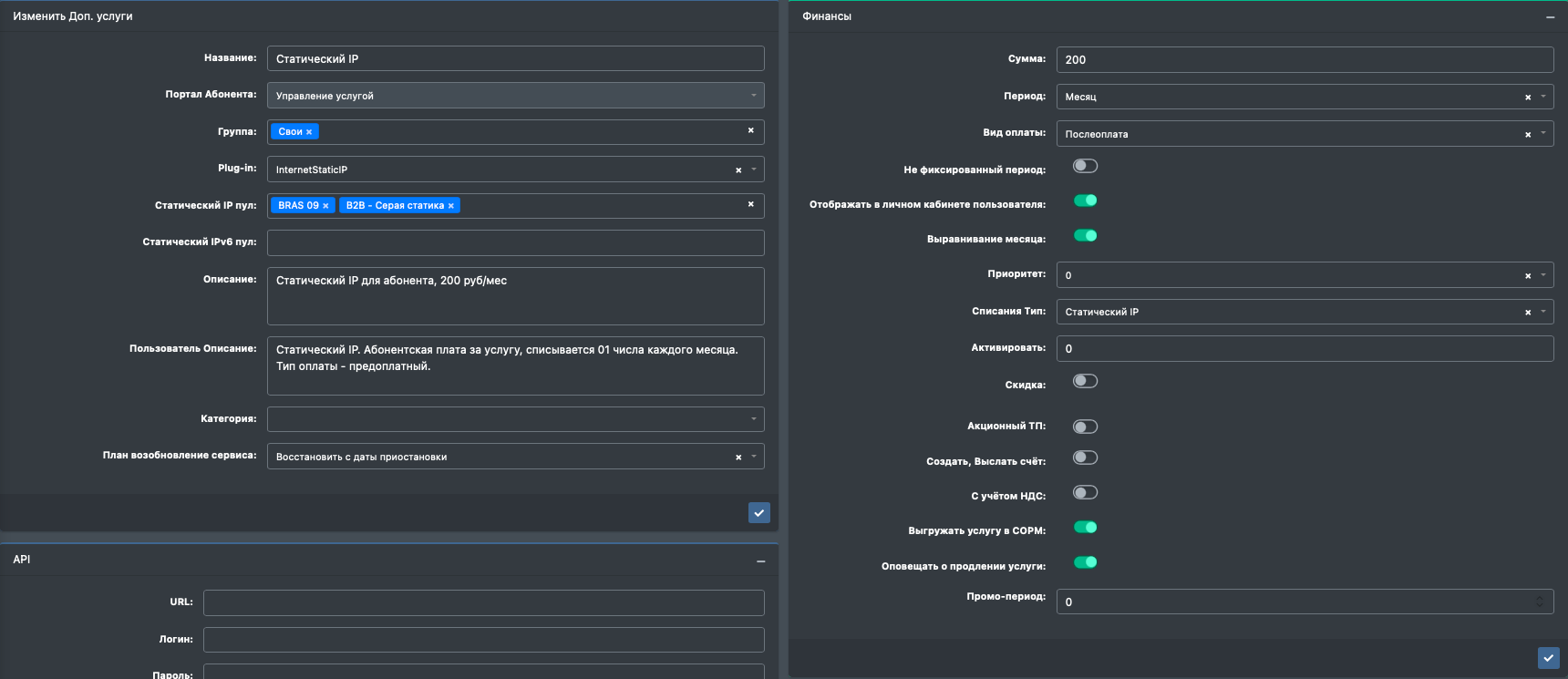Collapse the Финансы panel
The height and width of the screenshot is (679, 1568).
pos(1550,17)
